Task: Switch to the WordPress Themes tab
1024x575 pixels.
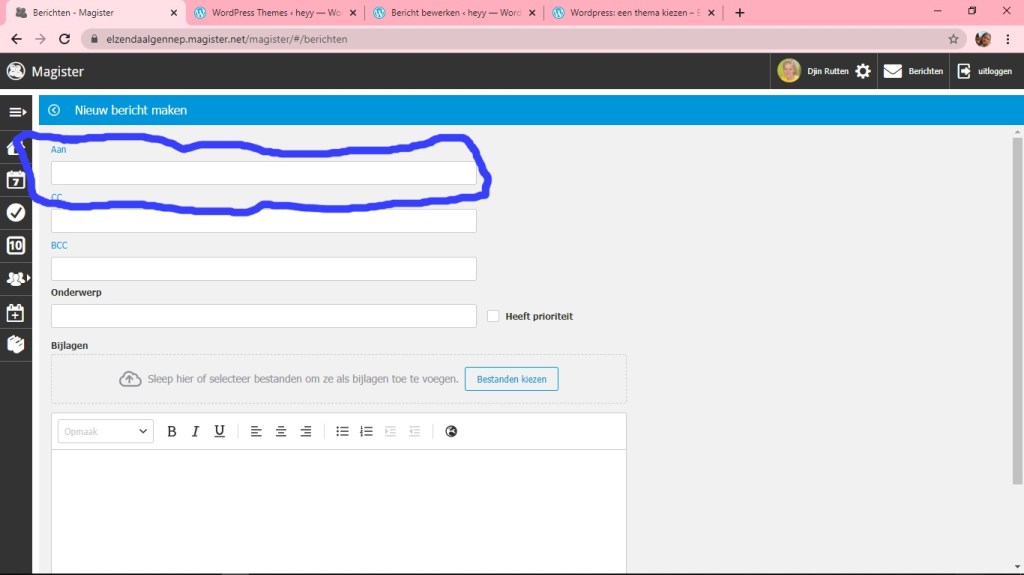Action: (270, 13)
